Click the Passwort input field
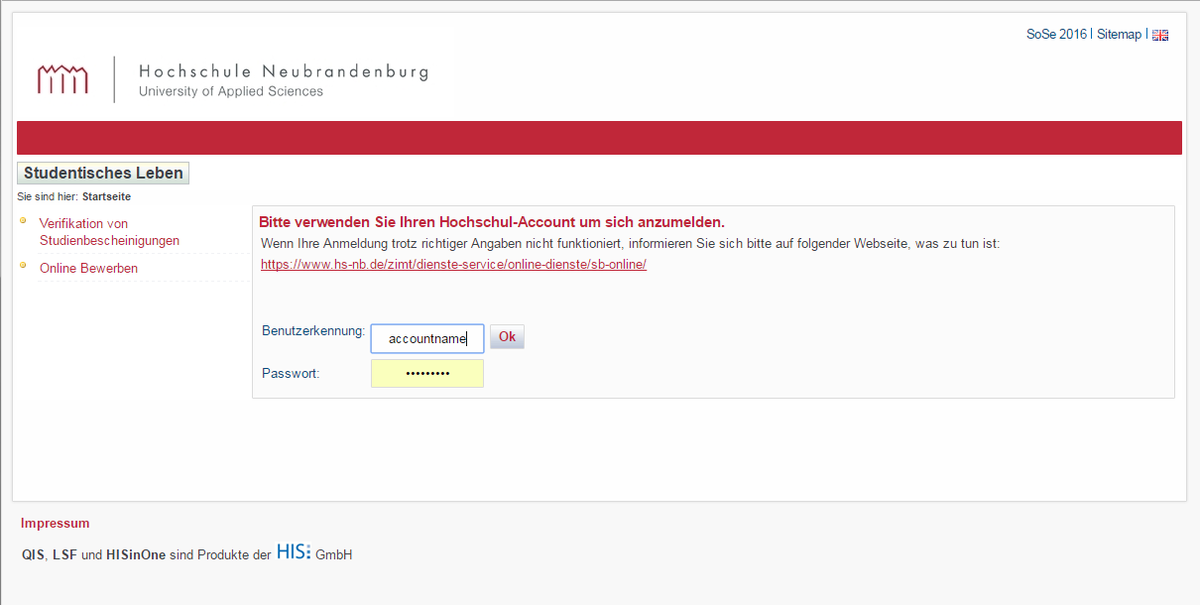1200x605 pixels. (427, 373)
